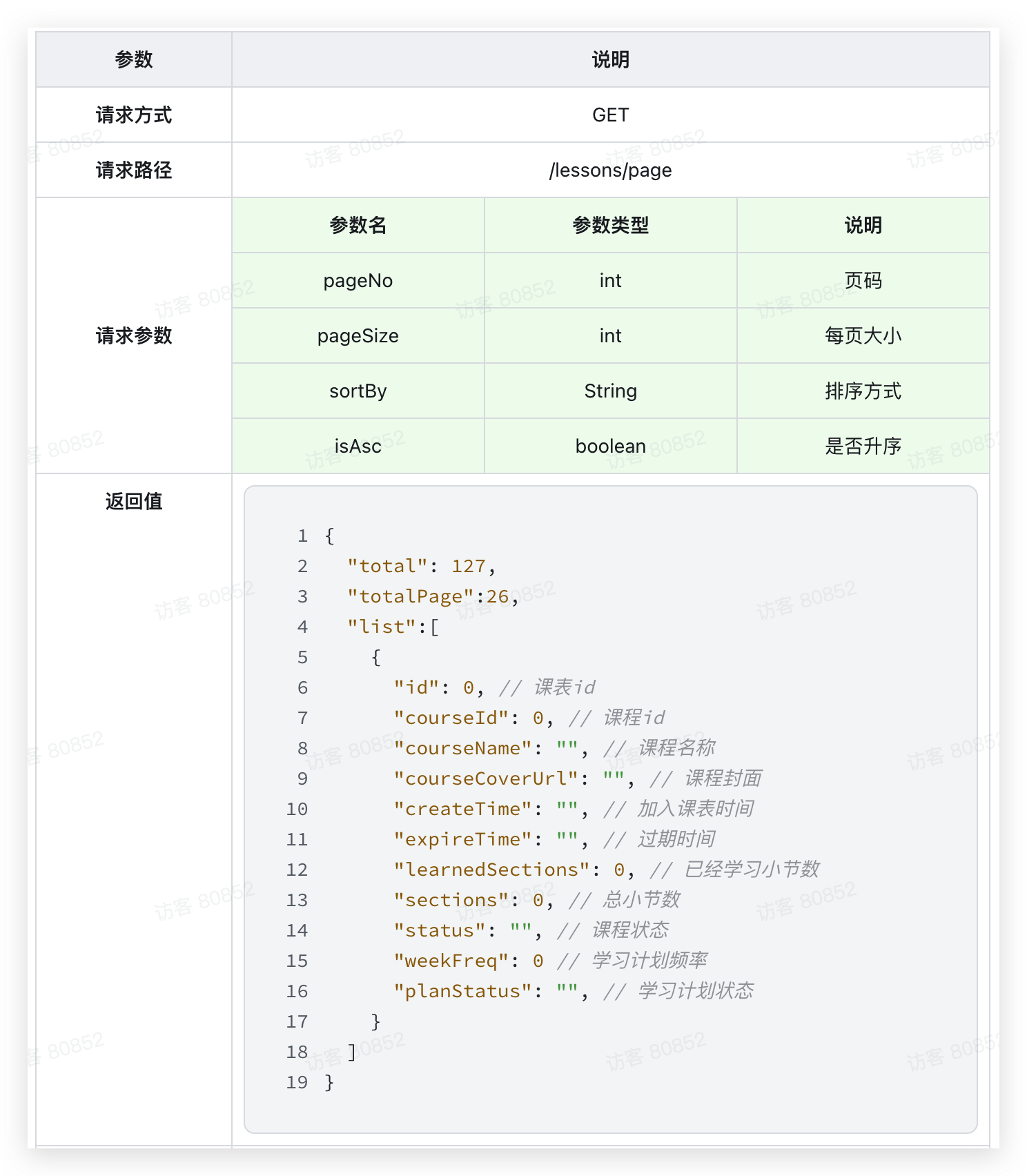Select the 返回值 row label

[134, 501]
